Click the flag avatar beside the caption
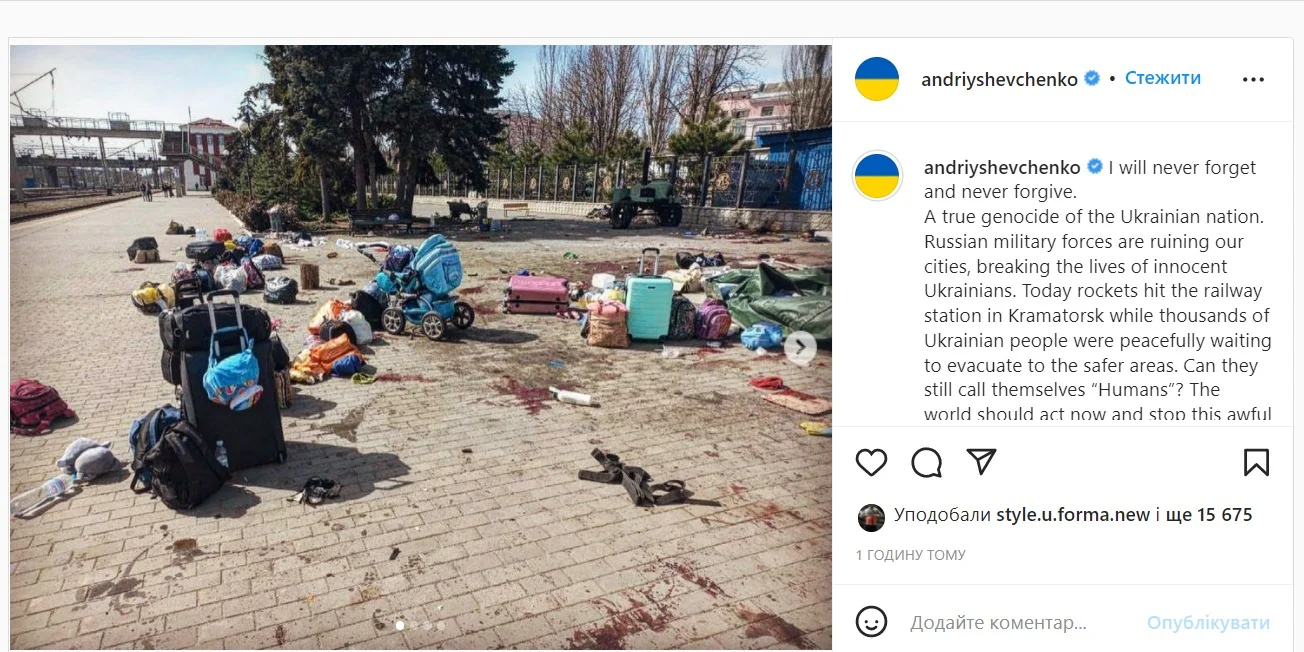The height and width of the screenshot is (652, 1304). 877,177
